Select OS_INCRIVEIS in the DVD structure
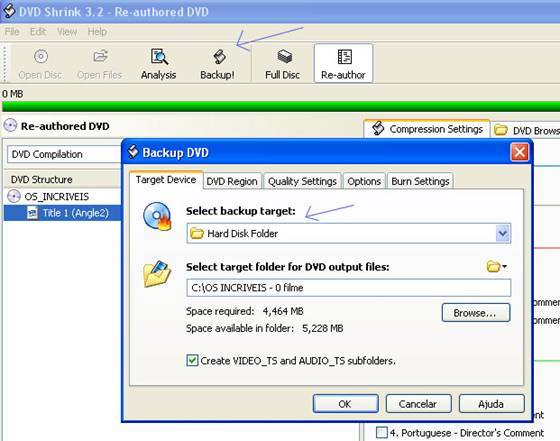This screenshot has width=560, height=441. pyautogui.click(x=56, y=196)
